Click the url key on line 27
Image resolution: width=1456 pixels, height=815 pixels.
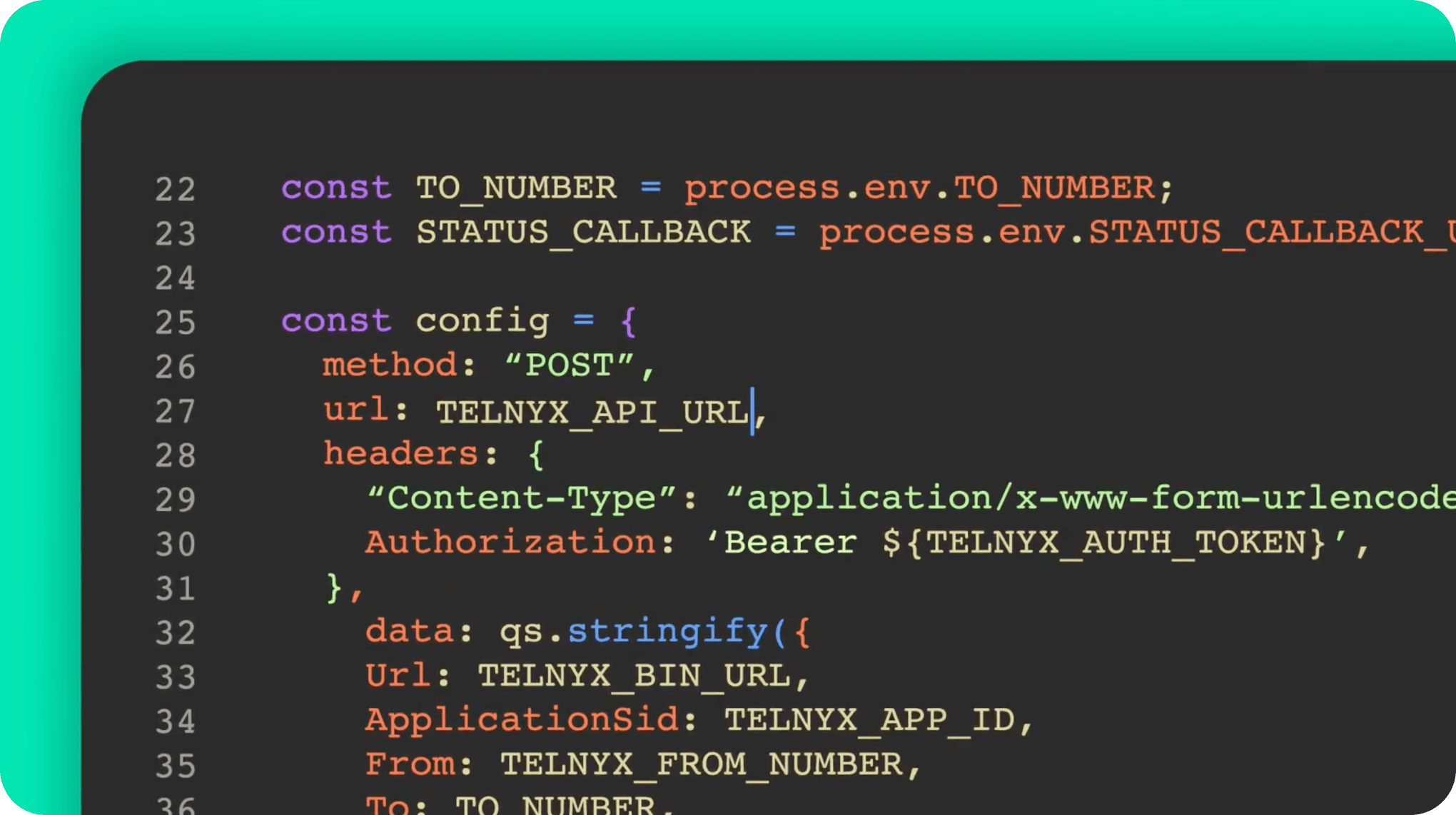(x=355, y=410)
